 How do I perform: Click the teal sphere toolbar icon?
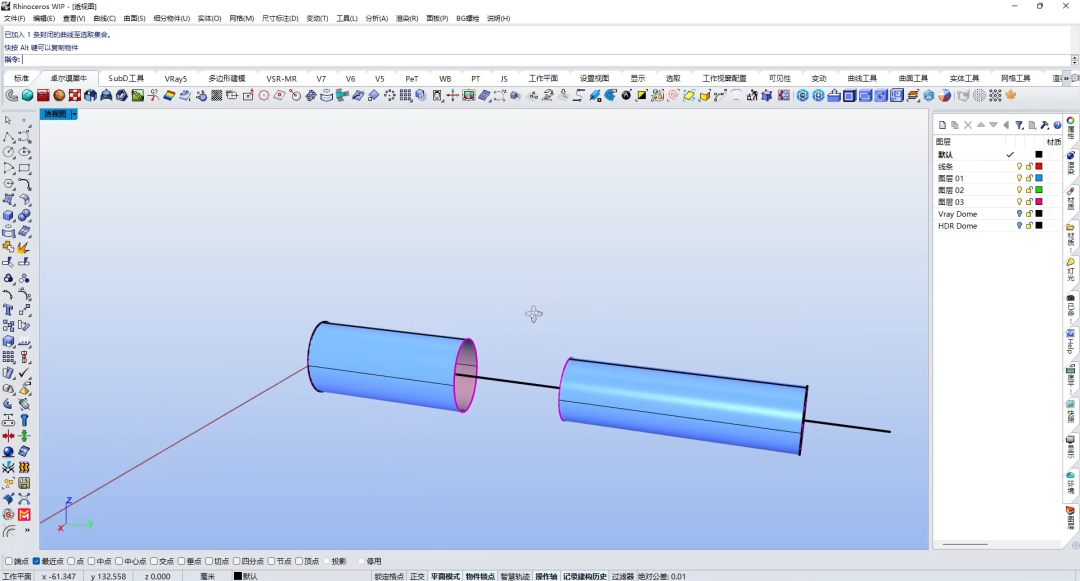tap(28, 96)
